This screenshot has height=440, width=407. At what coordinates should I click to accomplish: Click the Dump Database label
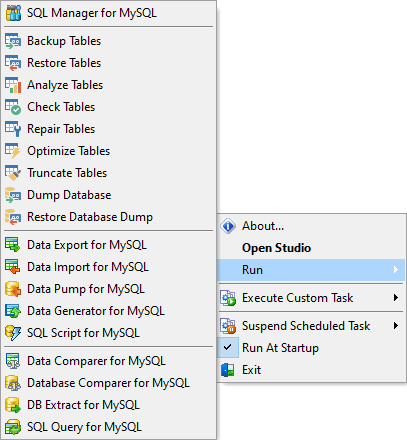(x=69, y=195)
